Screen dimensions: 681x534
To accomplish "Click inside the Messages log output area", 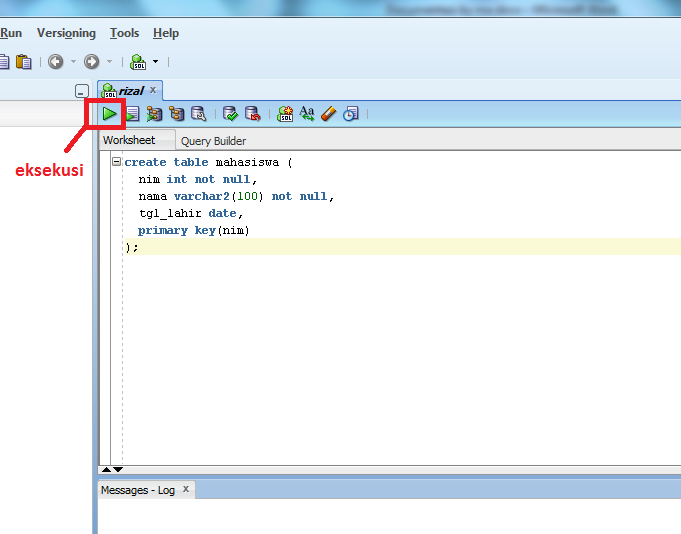I will tap(389, 517).
